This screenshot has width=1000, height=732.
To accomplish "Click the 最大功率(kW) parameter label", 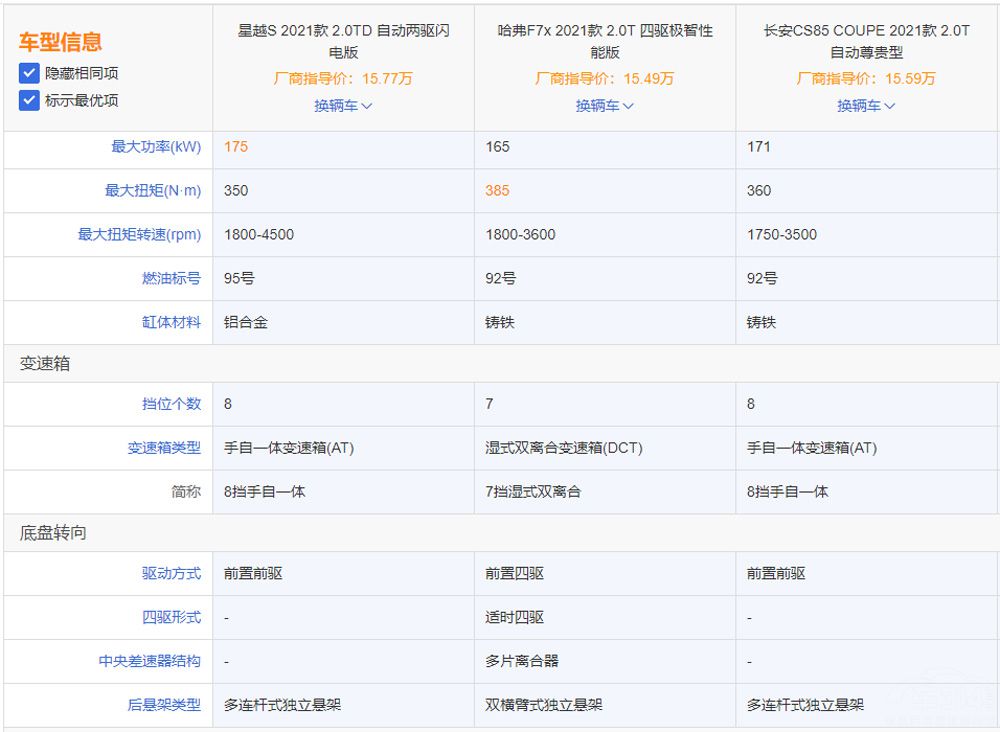I will click(155, 147).
